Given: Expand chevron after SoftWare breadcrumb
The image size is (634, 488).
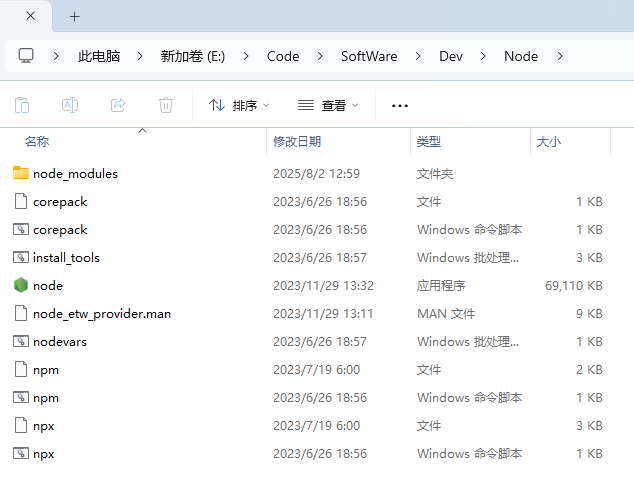Looking at the screenshot, I should pyautogui.click(x=418, y=56).
